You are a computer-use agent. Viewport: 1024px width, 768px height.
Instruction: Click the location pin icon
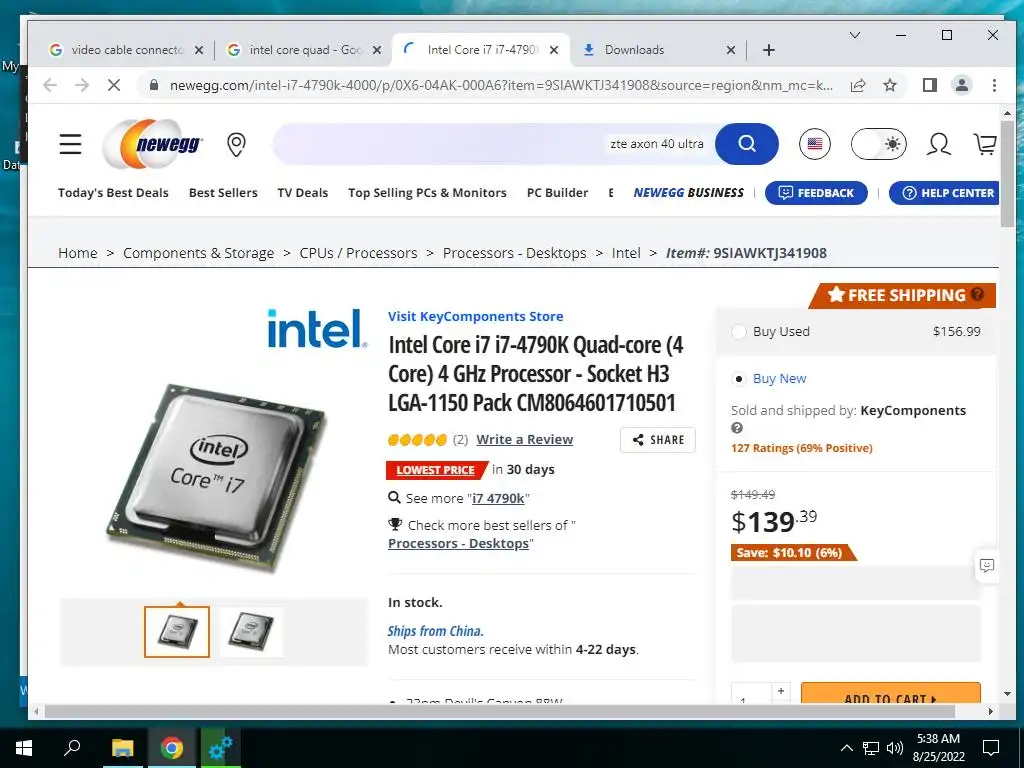point(236,144)
